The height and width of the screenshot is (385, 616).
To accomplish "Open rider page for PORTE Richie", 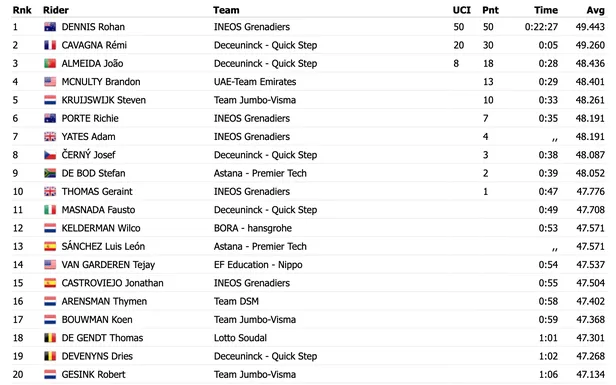I will 90,118.
